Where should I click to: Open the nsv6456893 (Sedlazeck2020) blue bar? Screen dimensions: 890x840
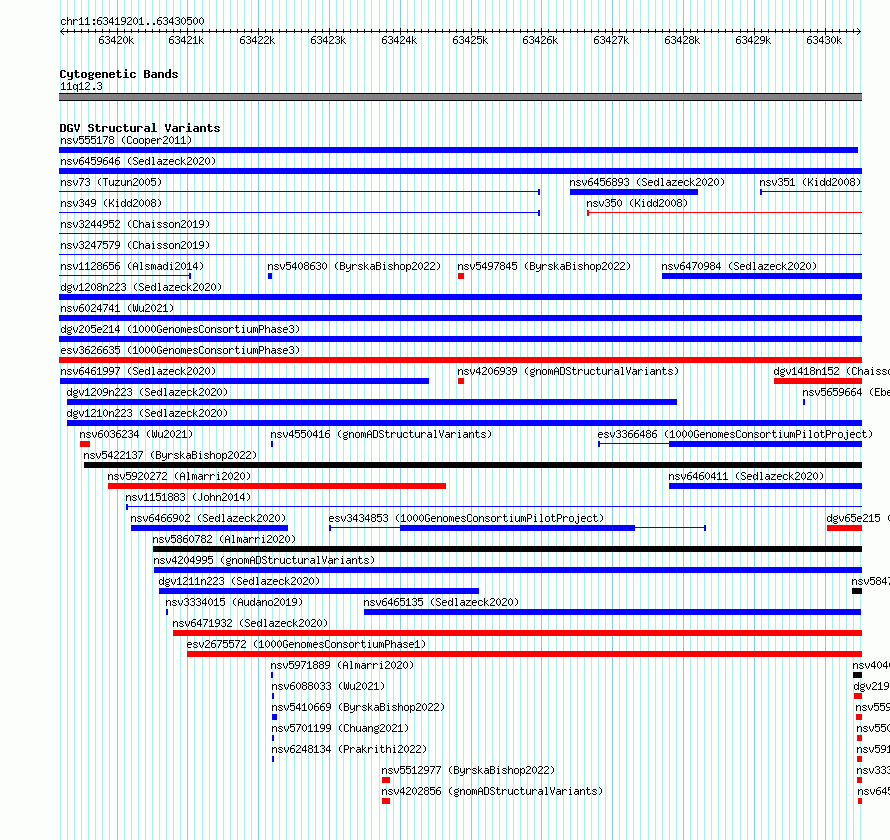tap(633, 192)
